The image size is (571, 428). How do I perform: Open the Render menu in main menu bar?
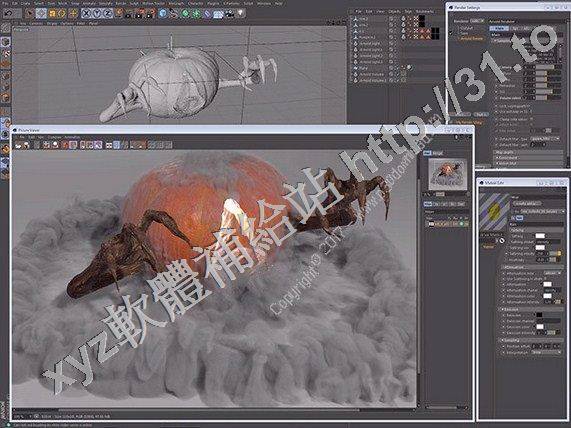tap(121, 3)
